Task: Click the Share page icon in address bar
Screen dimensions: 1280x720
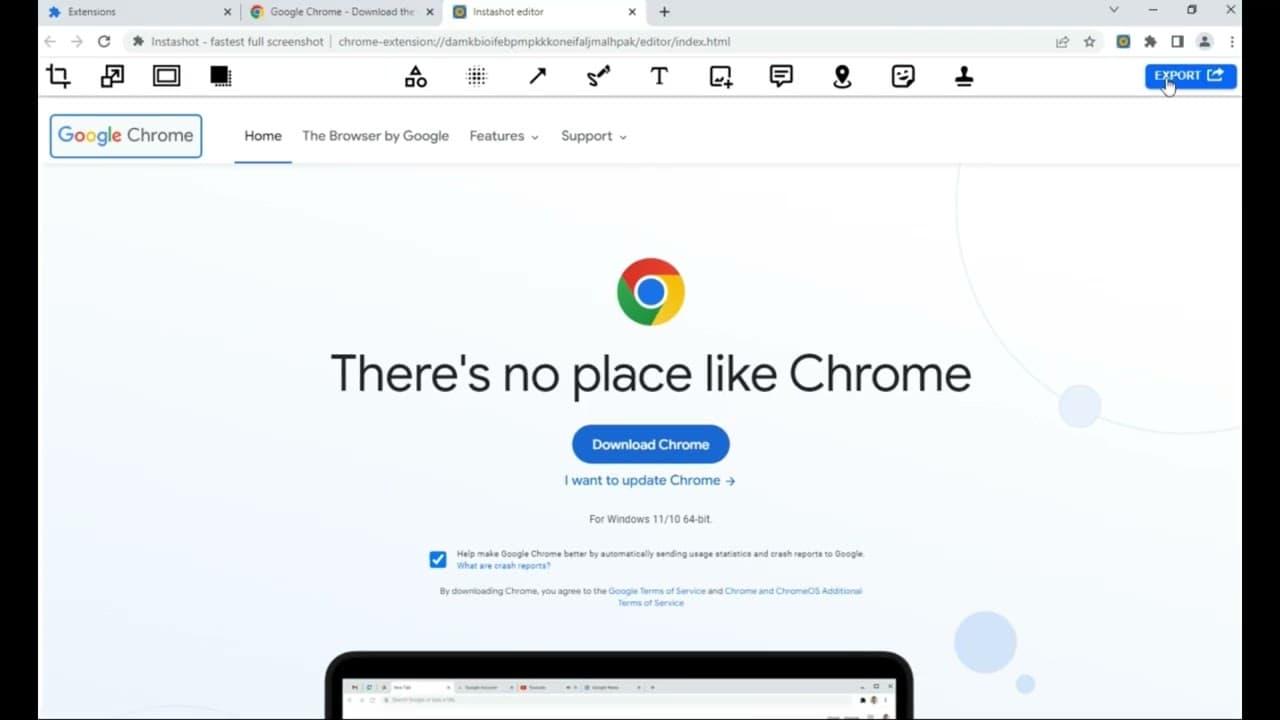Action: [x=1062, y=42]
